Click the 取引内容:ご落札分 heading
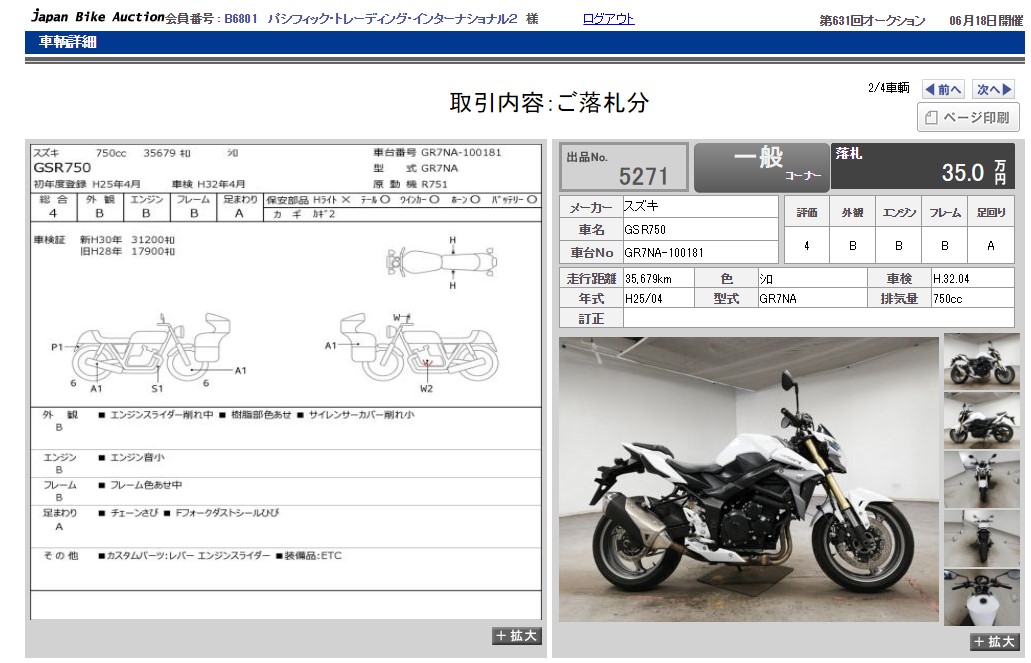The height and width of the screenshot is (663, 1031). [x=550, y=103]
